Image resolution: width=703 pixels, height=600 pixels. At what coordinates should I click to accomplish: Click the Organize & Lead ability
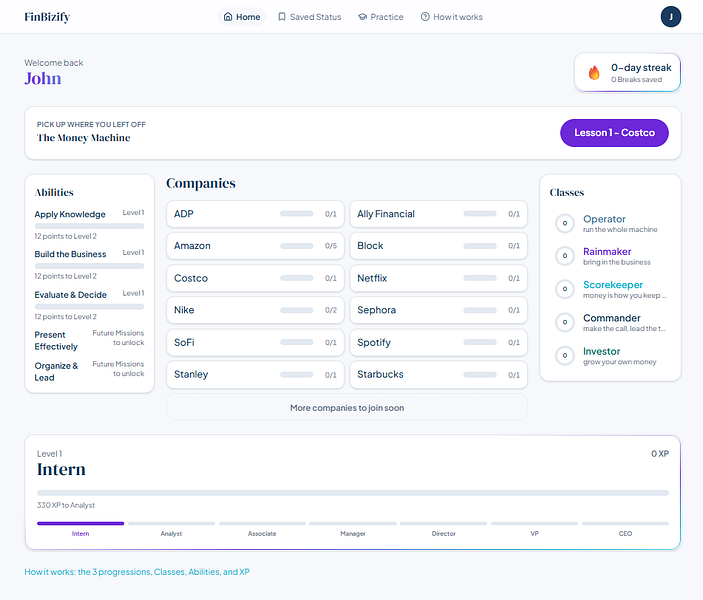click(56, 372)
